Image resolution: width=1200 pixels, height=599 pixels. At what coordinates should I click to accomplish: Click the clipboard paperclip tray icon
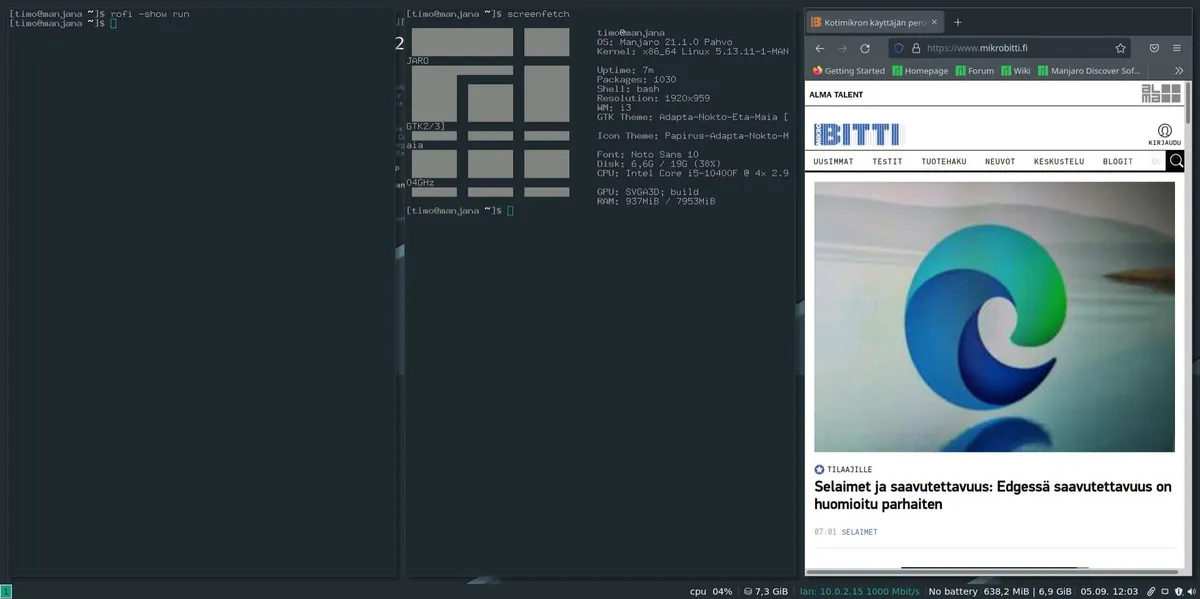1152,591
